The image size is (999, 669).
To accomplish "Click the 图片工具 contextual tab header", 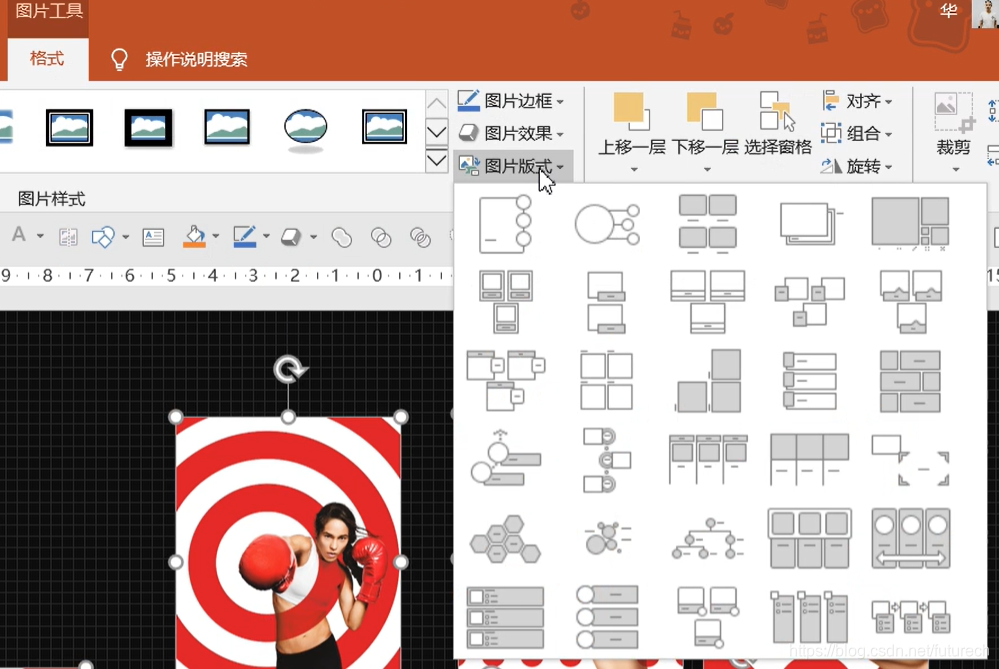I will click(x=48, y=11).
